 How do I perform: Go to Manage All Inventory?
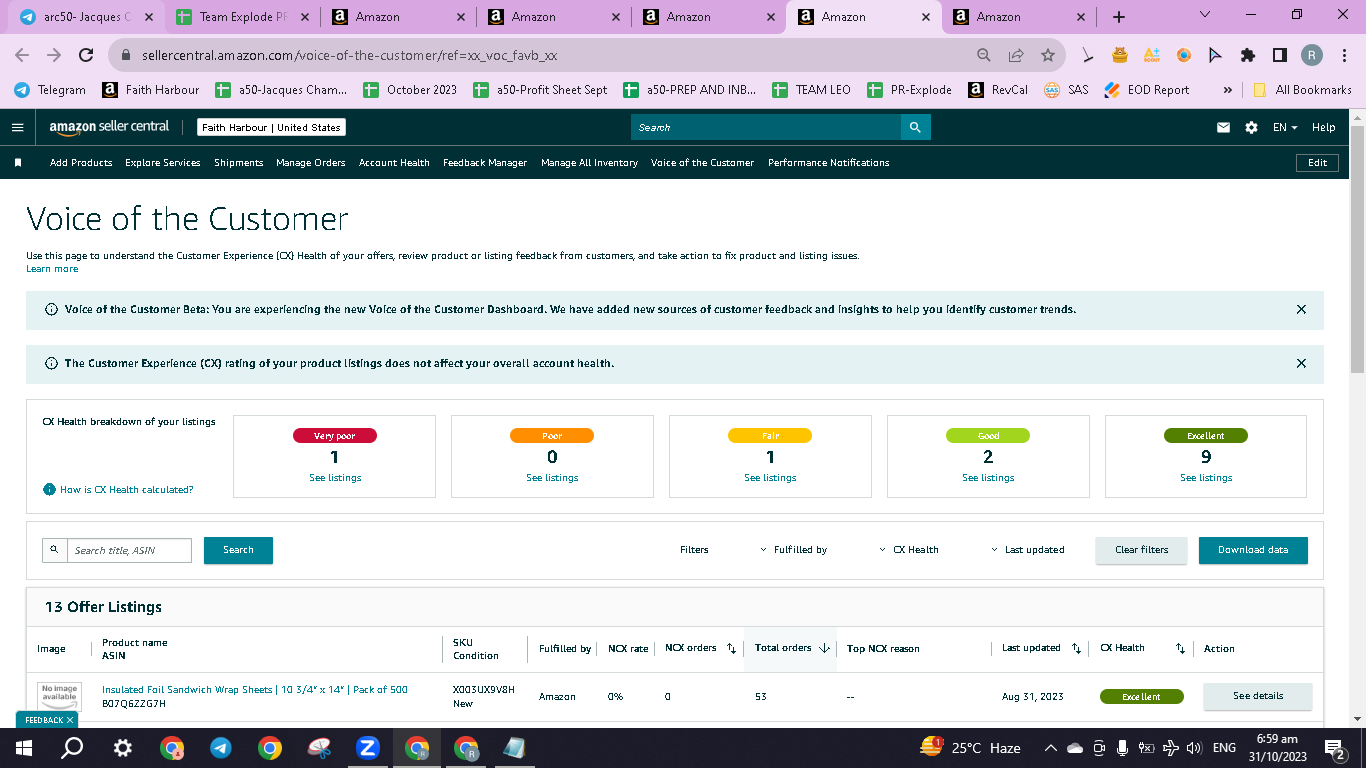click(x=589, y=162)
